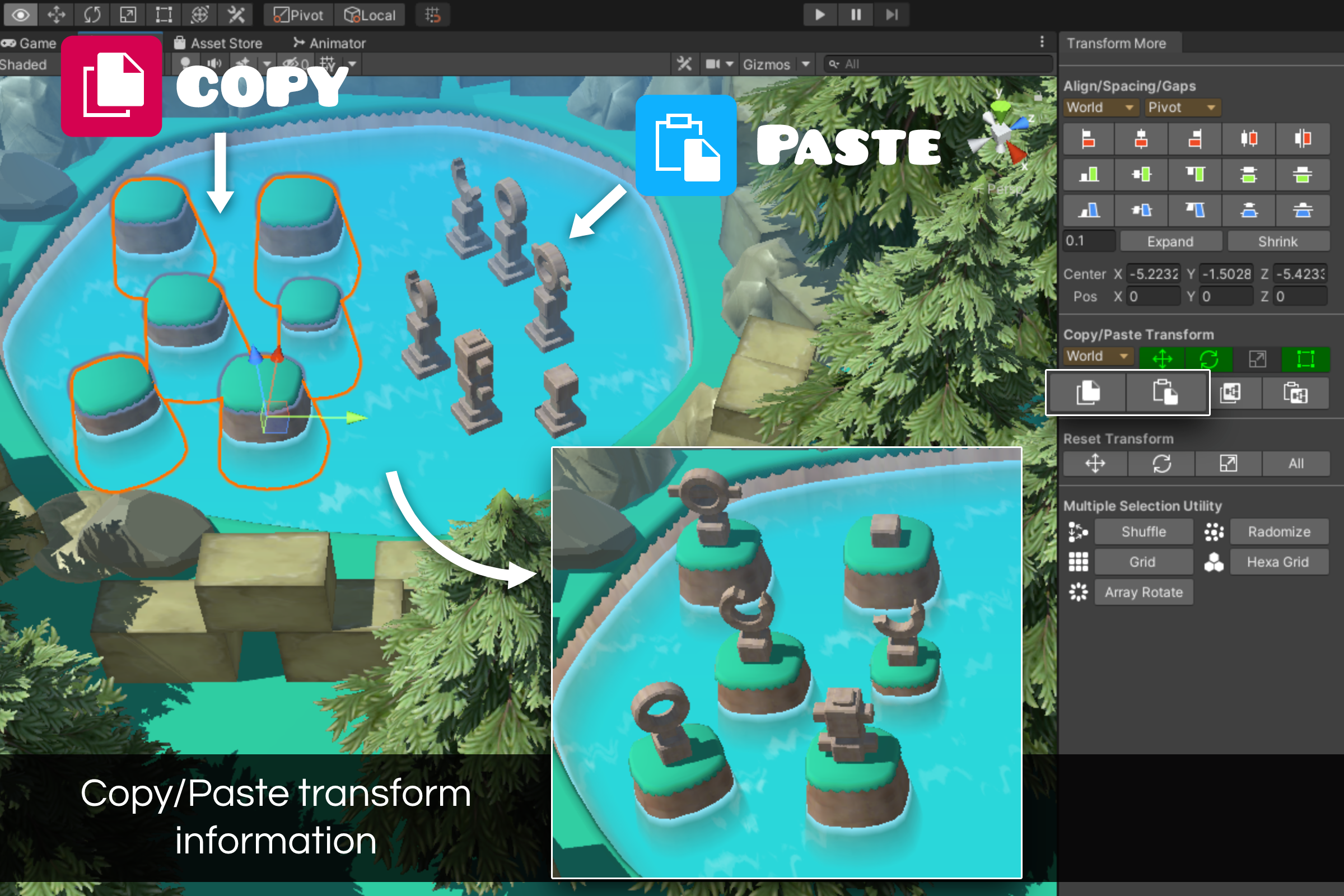Open the scene view three-dot options menu
The height and width of the screenshot is (896, 1344).
click(x=1042, y=41)
